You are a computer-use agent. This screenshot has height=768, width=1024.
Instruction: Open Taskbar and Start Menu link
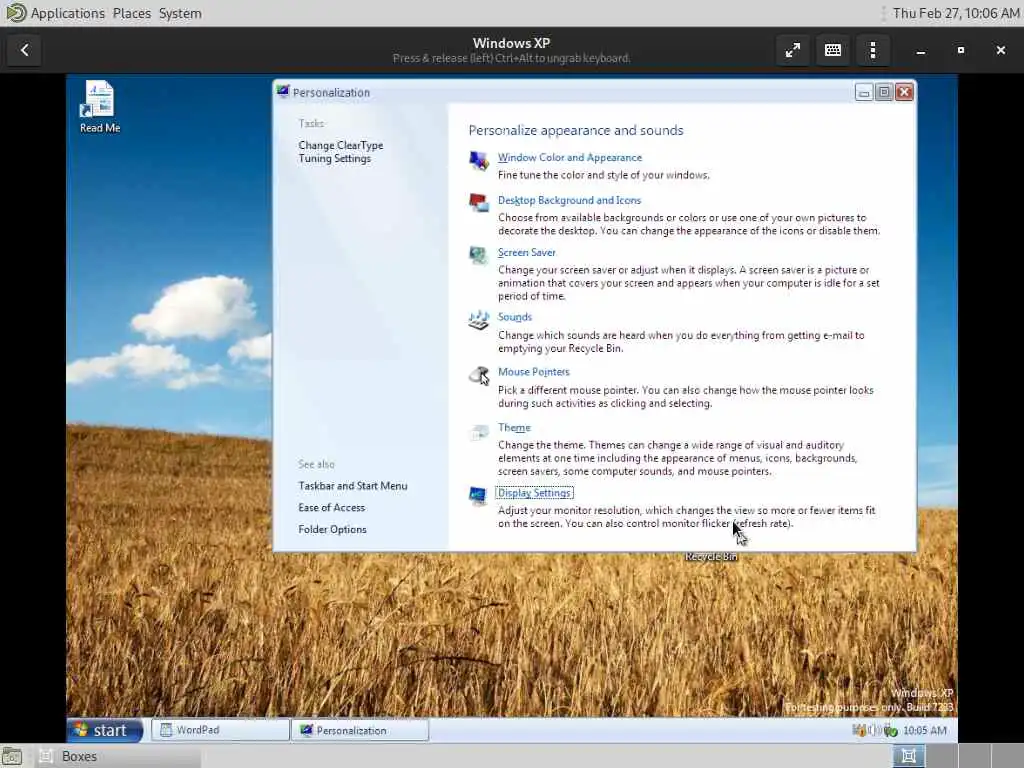click(353, 486)
